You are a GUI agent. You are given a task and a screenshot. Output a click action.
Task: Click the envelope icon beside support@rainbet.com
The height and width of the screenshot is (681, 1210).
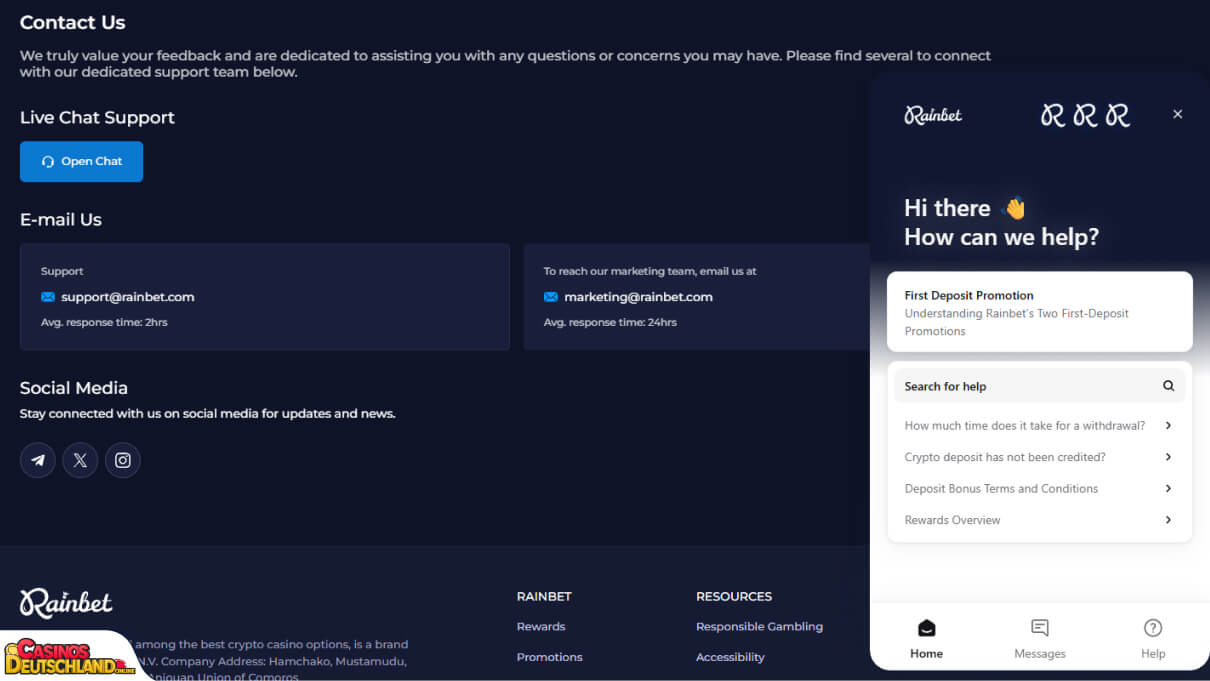pos(48,297)
